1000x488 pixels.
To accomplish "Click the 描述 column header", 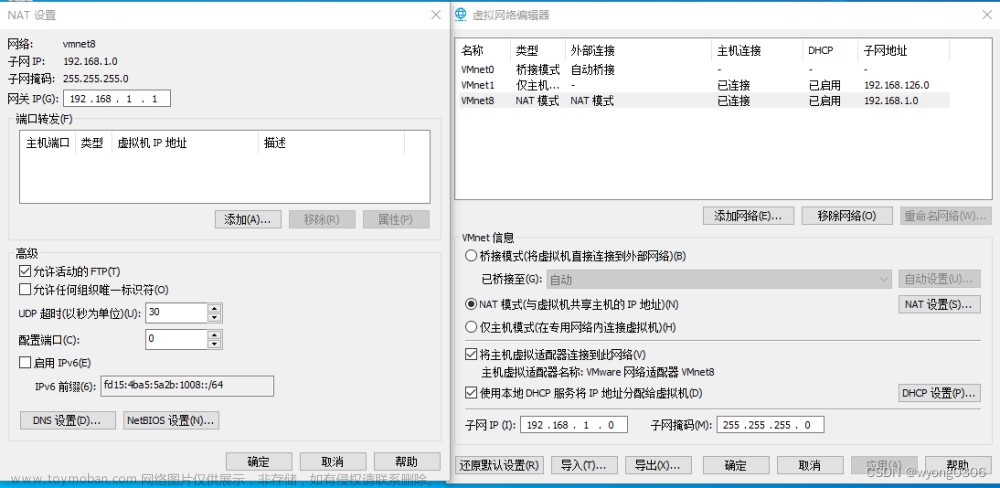I will [x=332, y=142].
